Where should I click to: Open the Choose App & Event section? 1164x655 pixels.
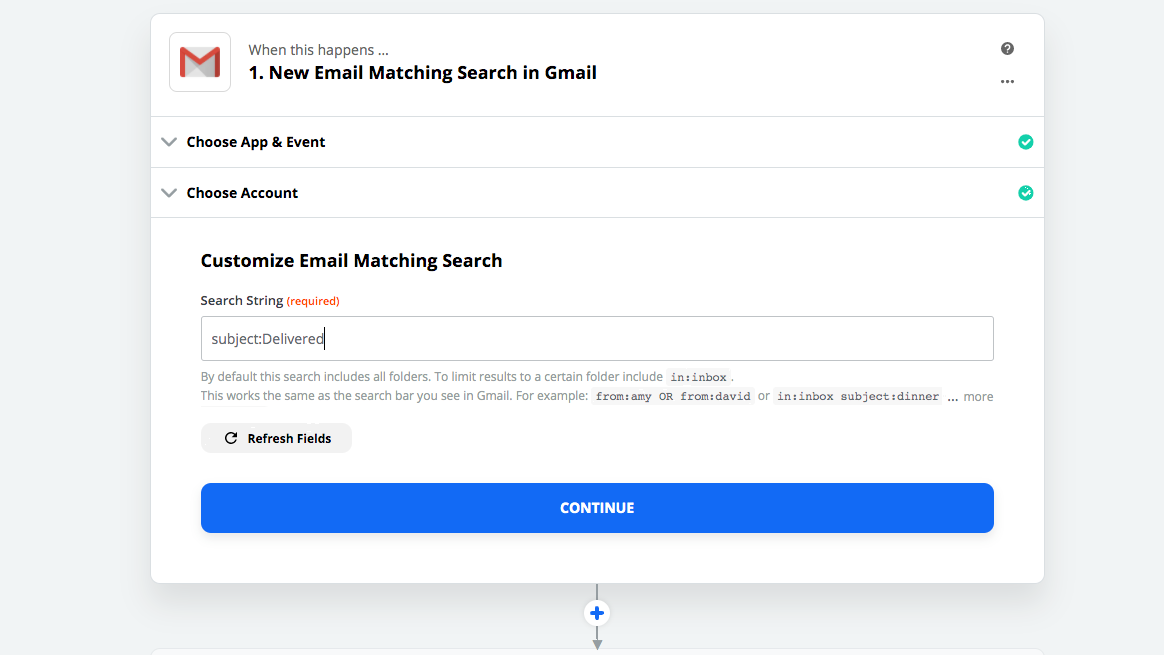597,142
